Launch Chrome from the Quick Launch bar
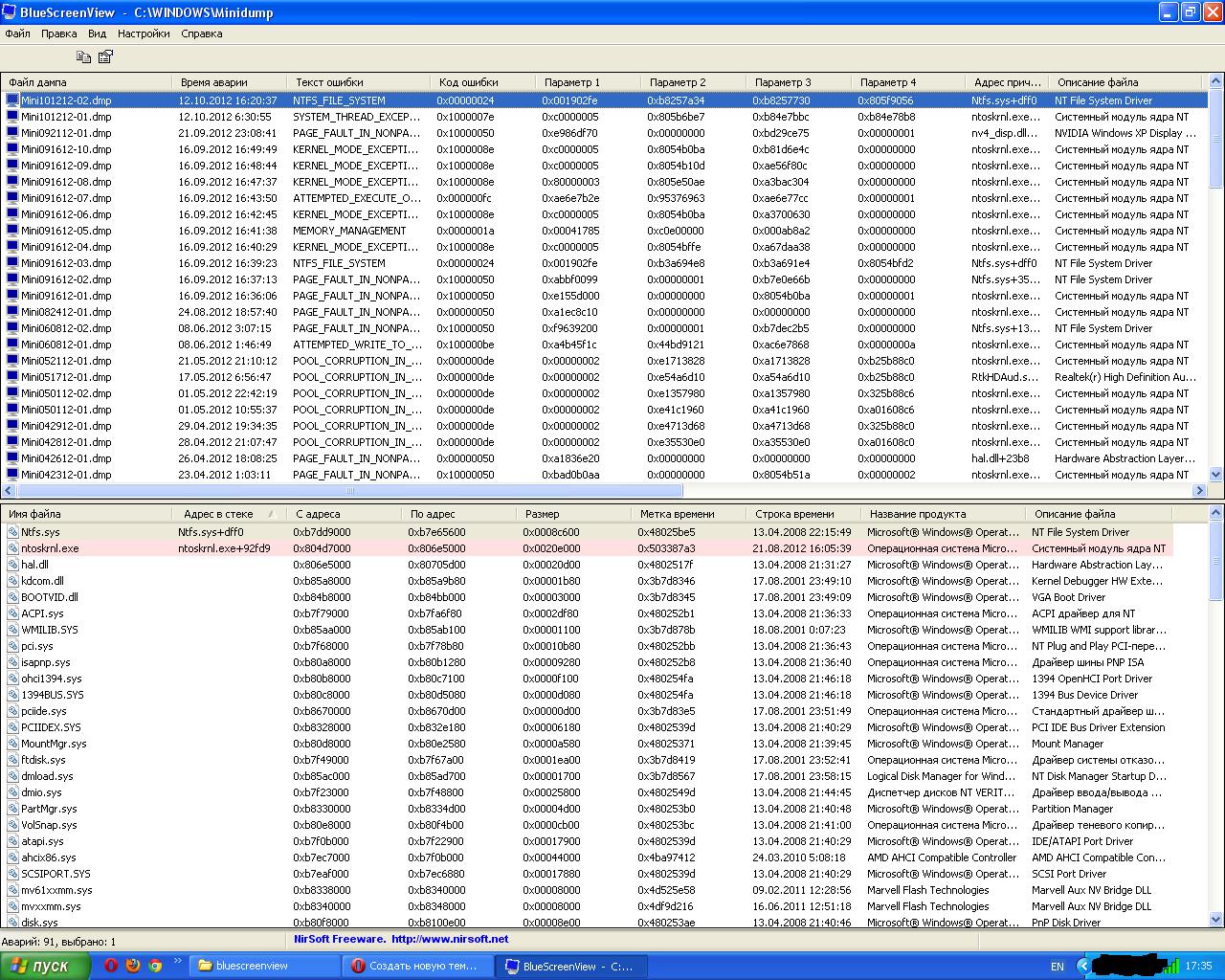The height and width of the screenshot is (980, 1225). click(x=155, y=966)
